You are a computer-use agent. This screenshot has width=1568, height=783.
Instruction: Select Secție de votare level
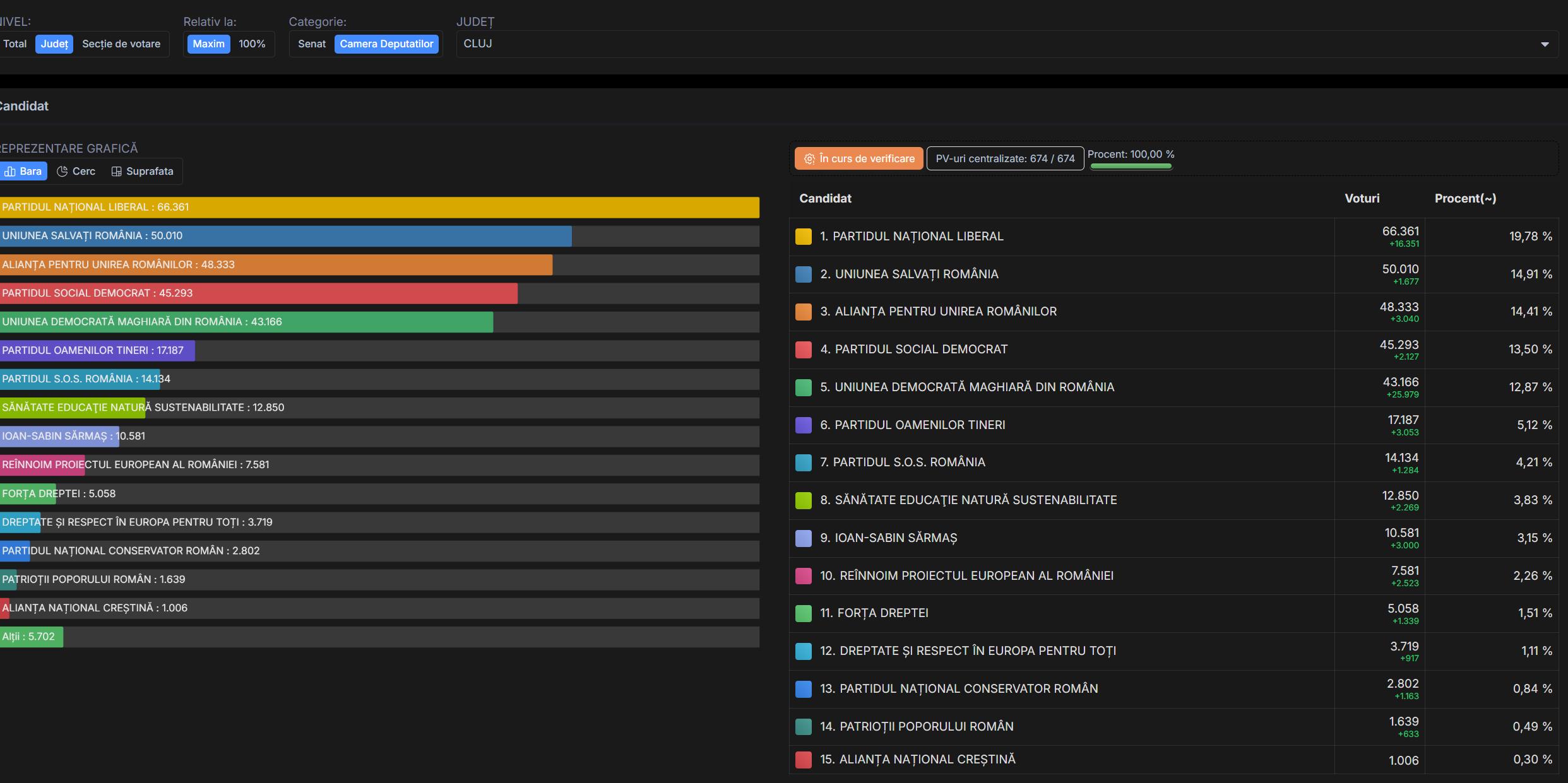pyautogui.click(x=121, y=44)
